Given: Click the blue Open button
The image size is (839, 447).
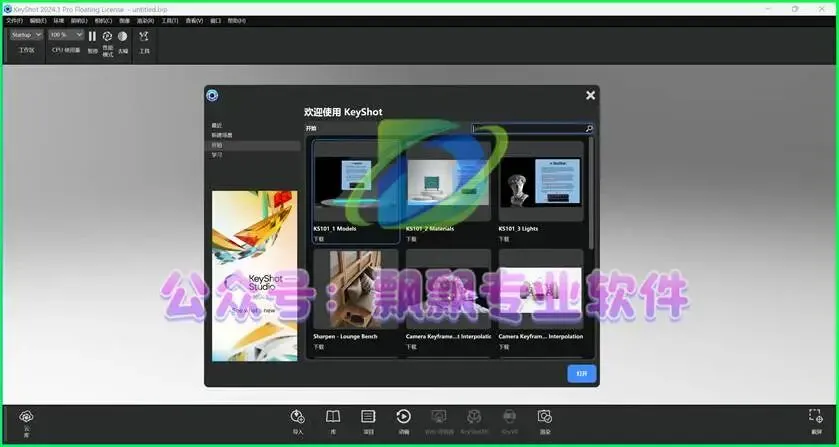Looking at the screenshot, I should pos(582,374).
